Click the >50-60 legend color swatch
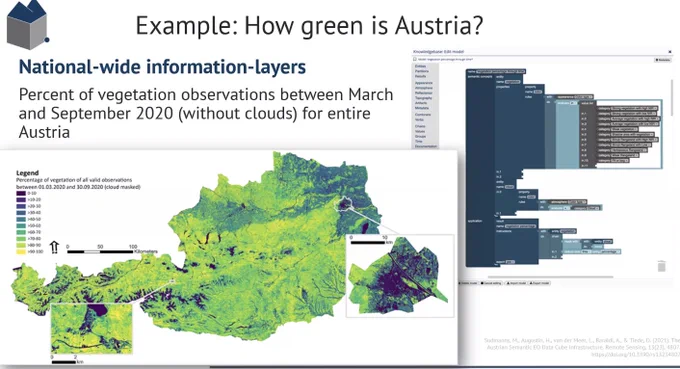This screenshot has width=680, height=369. tap(21, 226)
